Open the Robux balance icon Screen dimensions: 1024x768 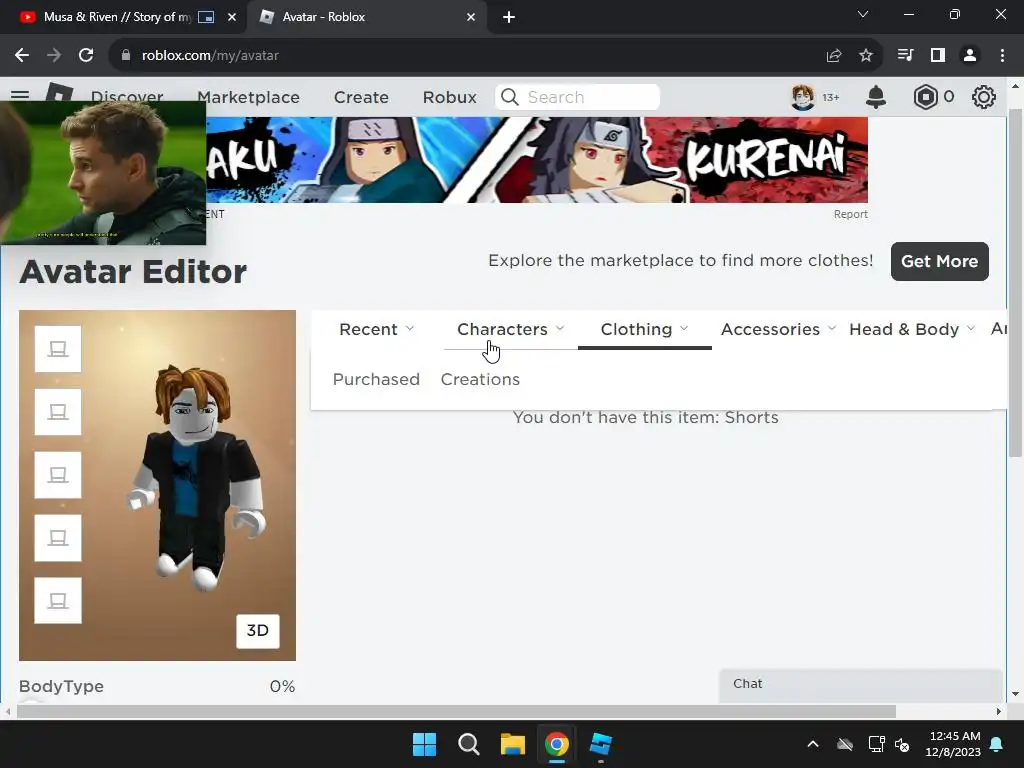pyautogui.click(x=925, y=97)
